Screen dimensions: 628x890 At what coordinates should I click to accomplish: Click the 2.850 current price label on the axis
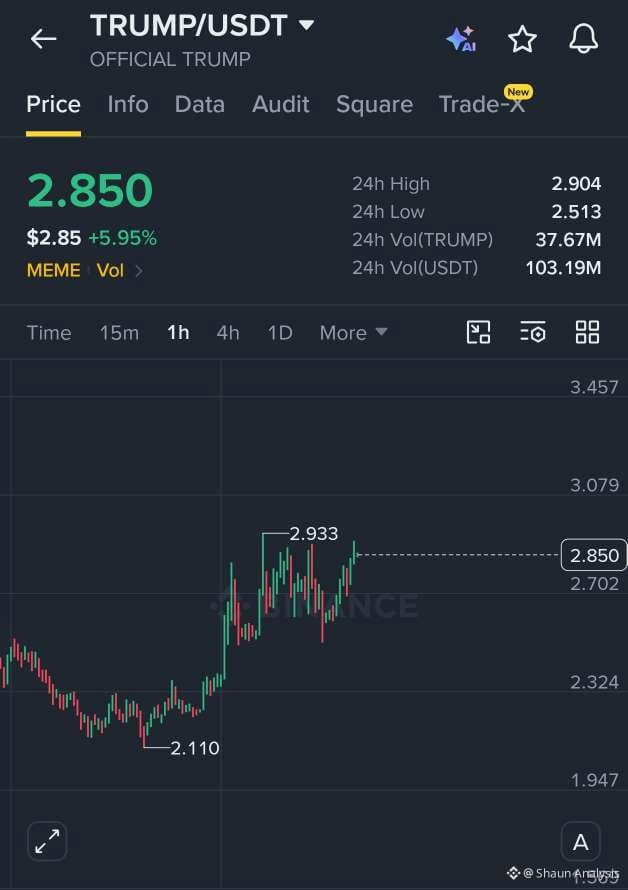(594, 555)
